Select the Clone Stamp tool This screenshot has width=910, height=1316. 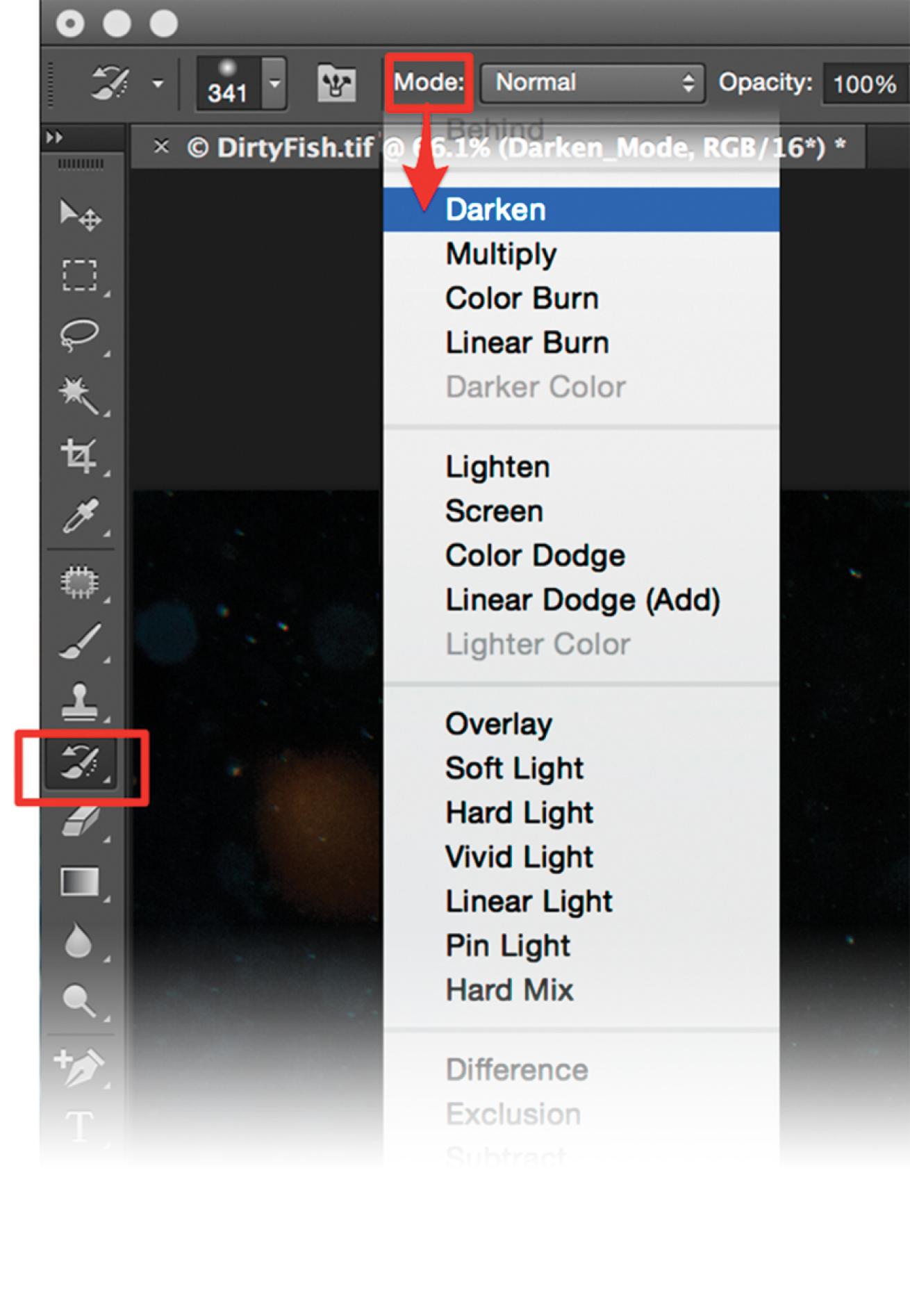(x=79, y=700)
